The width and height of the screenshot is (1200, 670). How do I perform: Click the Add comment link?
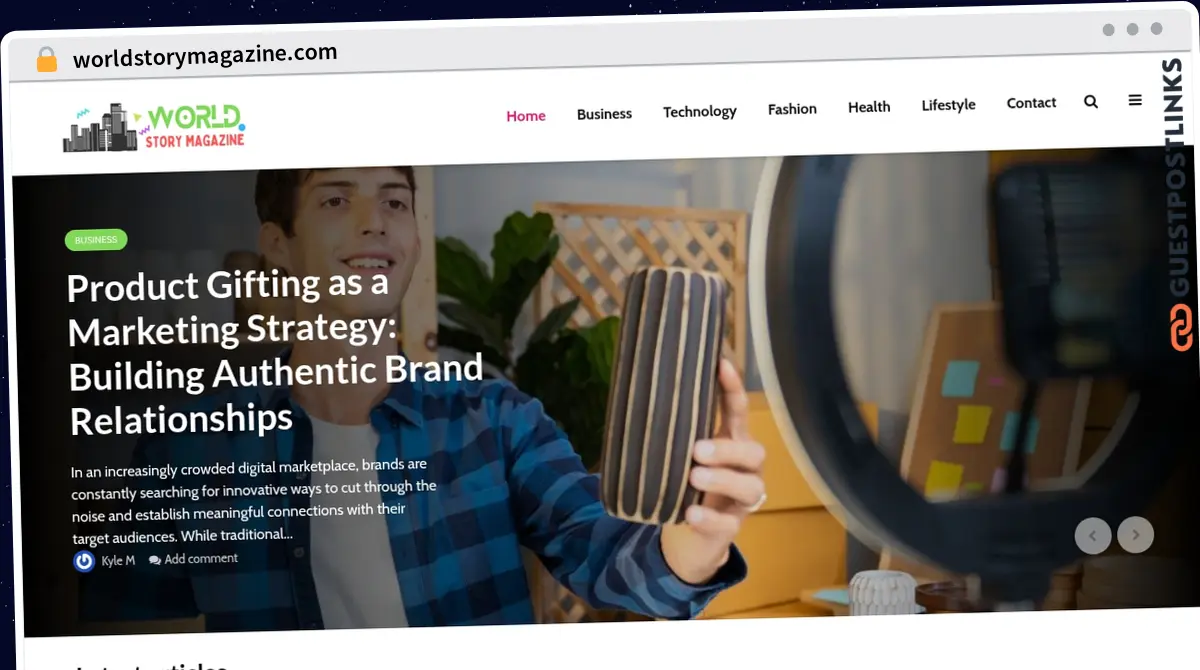(x=201, y=559)
